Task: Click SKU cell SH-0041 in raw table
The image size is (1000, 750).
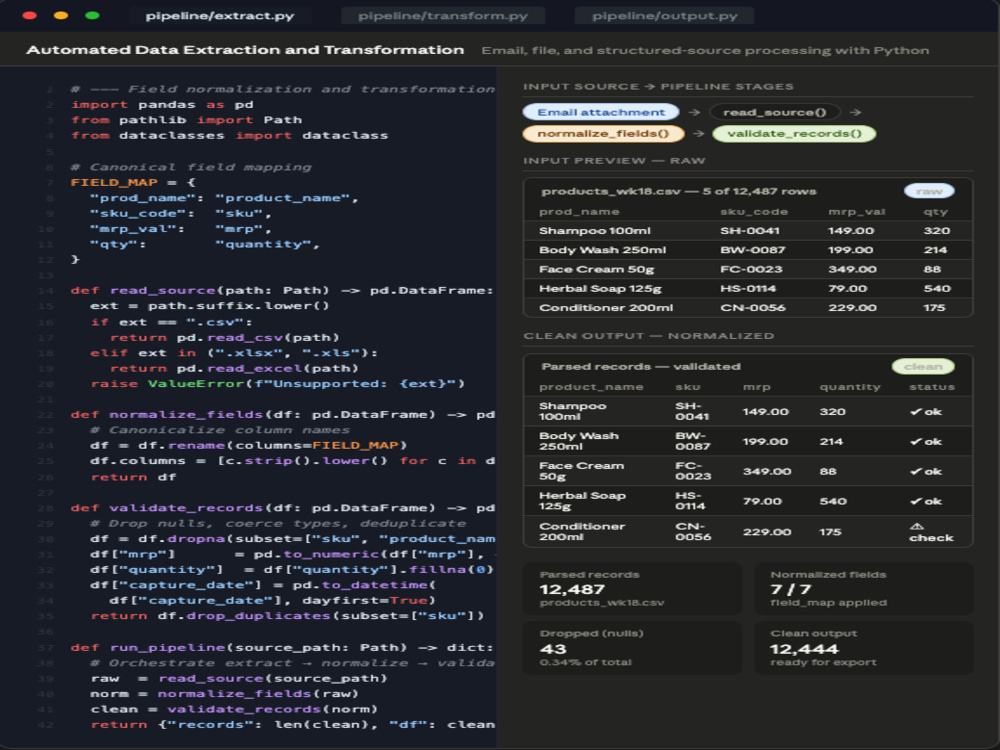Action: coord(750,231)
